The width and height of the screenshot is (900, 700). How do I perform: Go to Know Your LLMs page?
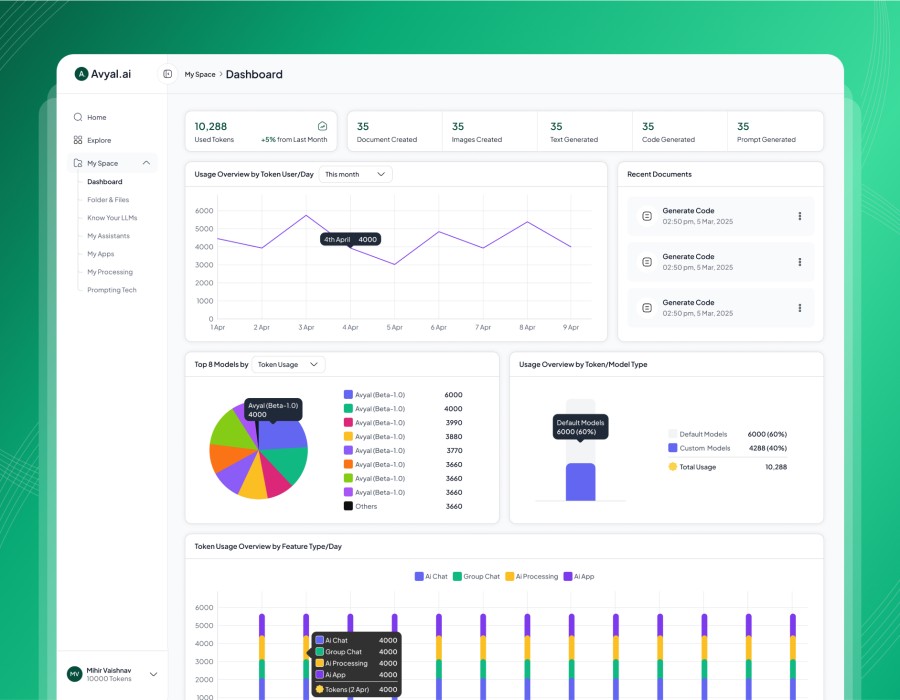tap(112, 218)
